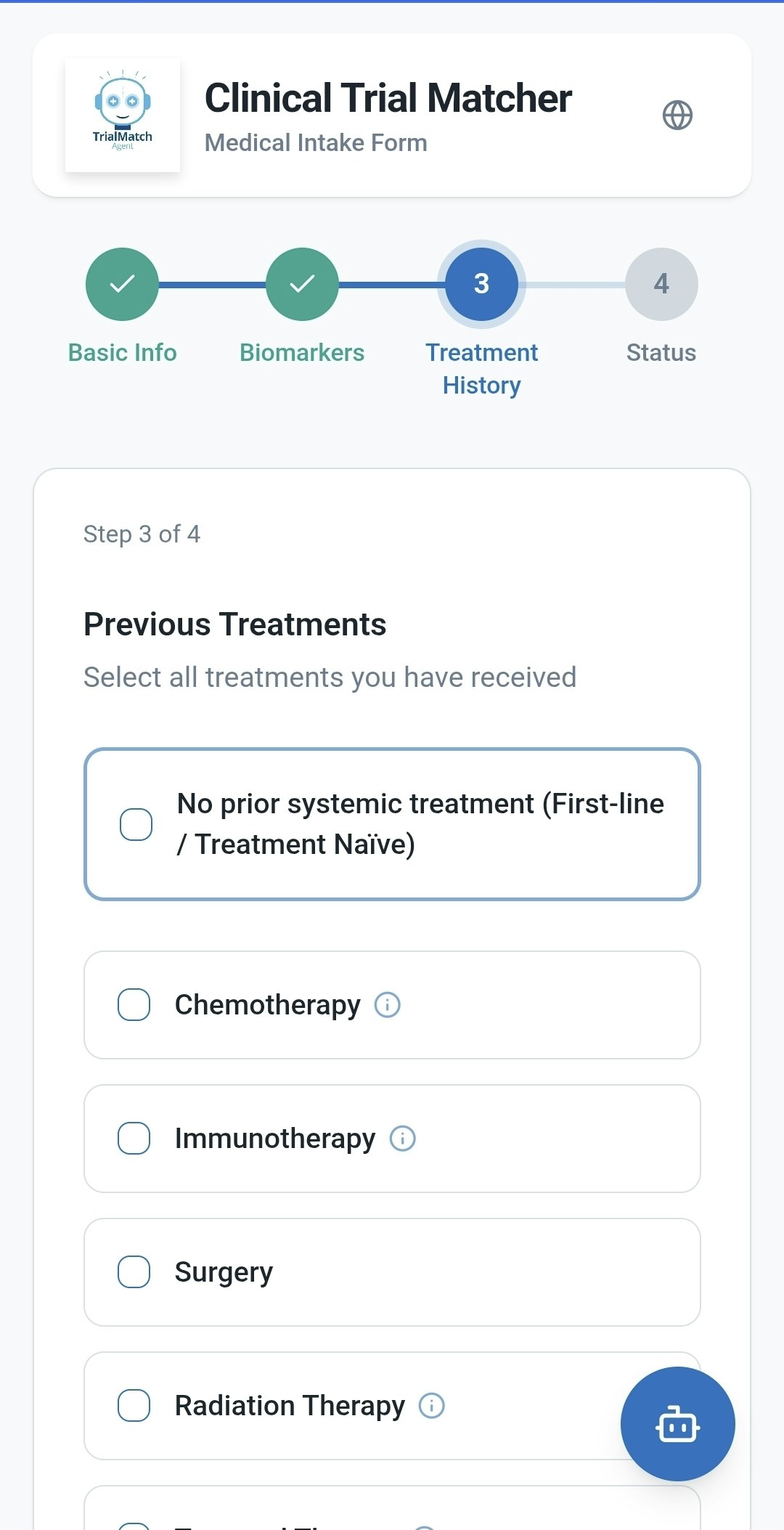784x1530 pixels.
Task: Click the Immunotherapy info icon
Action: (403, 1139)
